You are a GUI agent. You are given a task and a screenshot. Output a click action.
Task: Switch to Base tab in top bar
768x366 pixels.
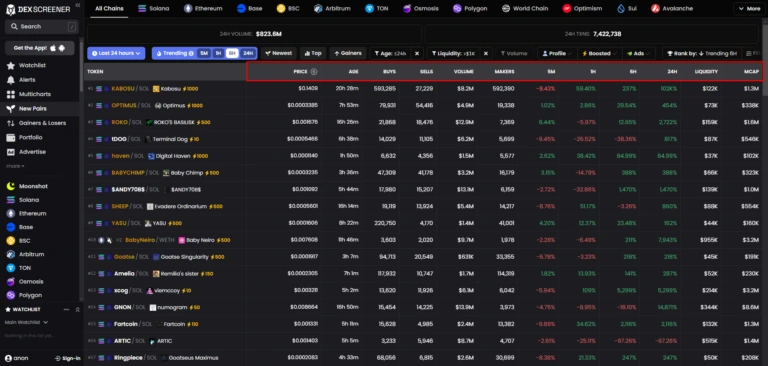(x=249, y=8)
